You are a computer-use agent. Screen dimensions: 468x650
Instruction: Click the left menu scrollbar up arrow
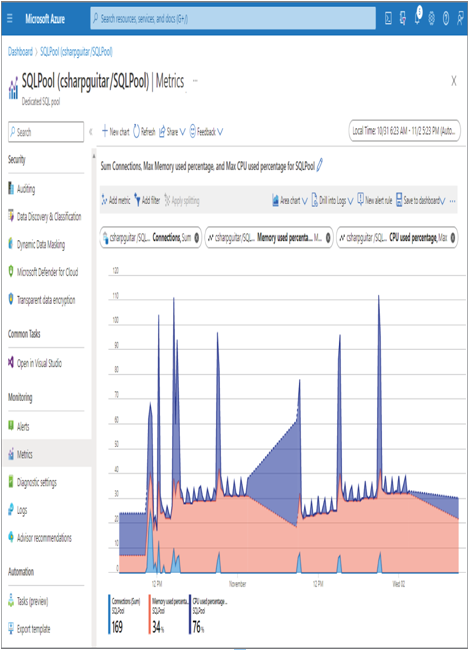click(94, 156)
